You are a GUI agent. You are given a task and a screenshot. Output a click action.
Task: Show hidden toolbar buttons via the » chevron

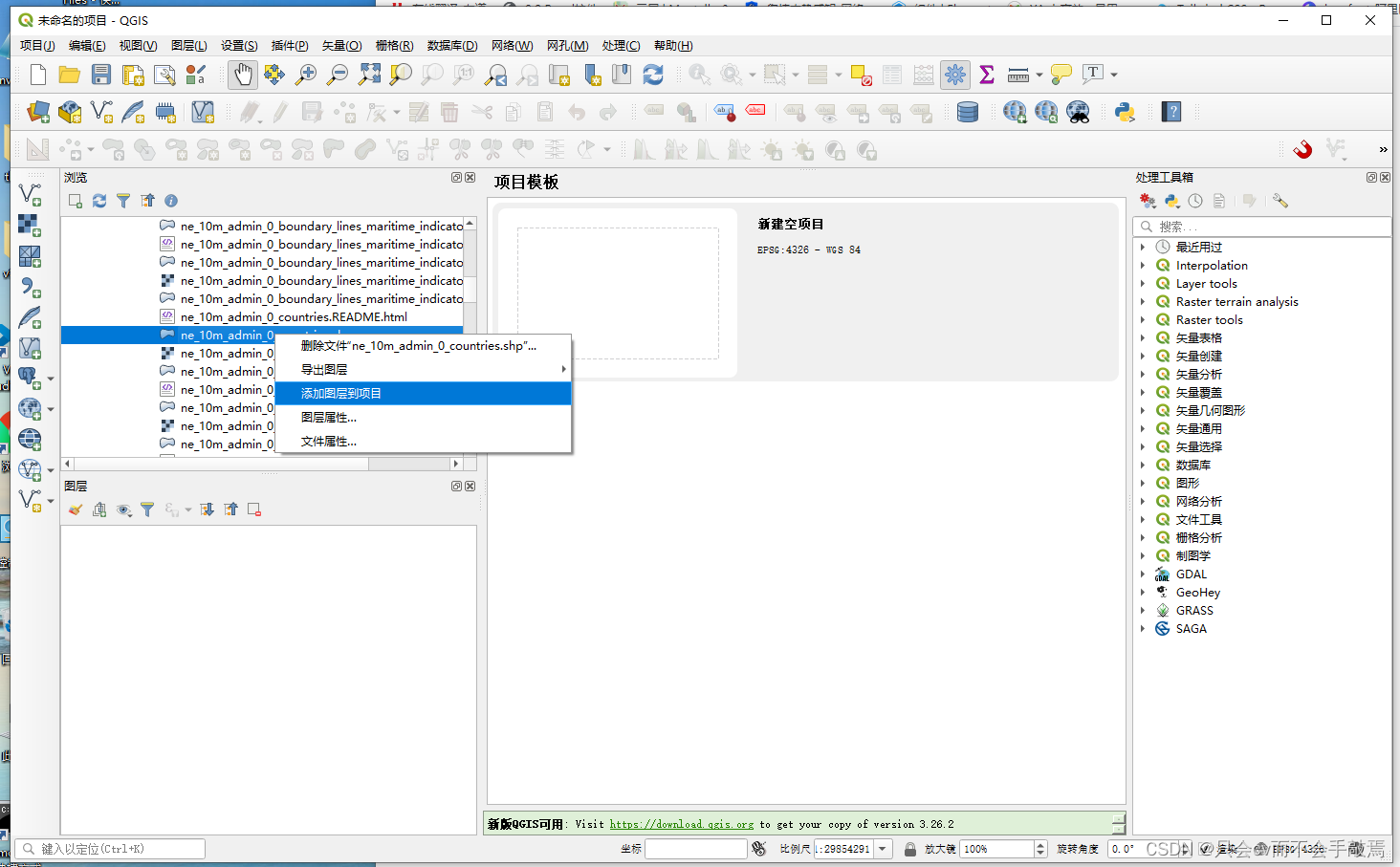(1383, 149)
